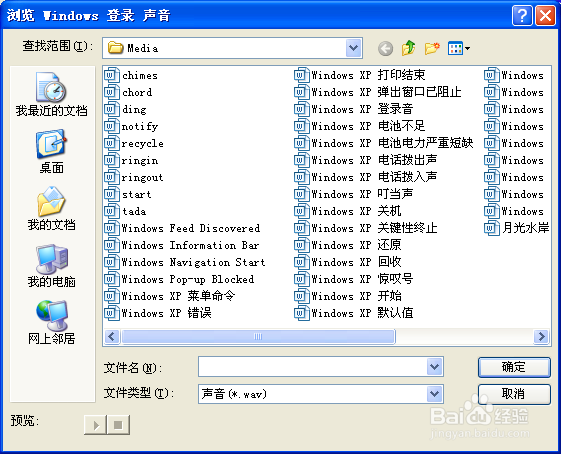
Task: Select icon of Windows XP 错误
Action: pos(112,313)
